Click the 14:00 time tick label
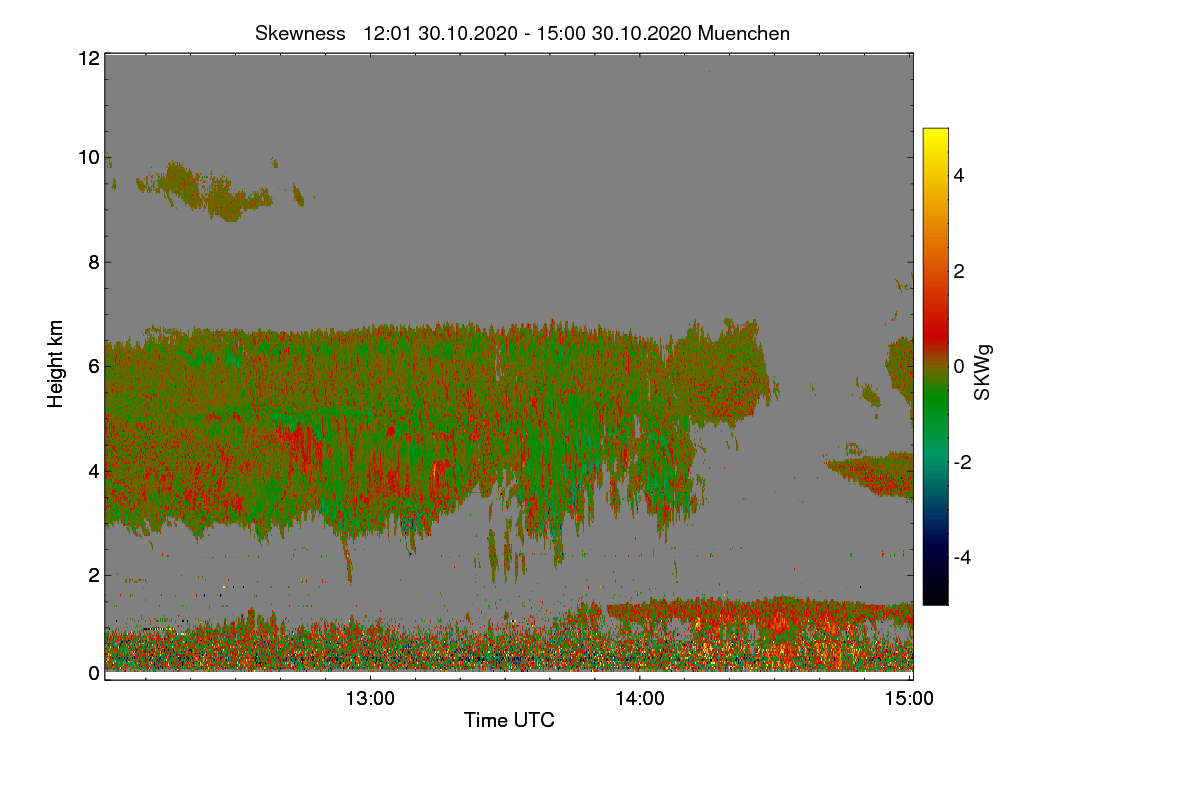The width and height of the screenshot is (1200, 800). 639,699
